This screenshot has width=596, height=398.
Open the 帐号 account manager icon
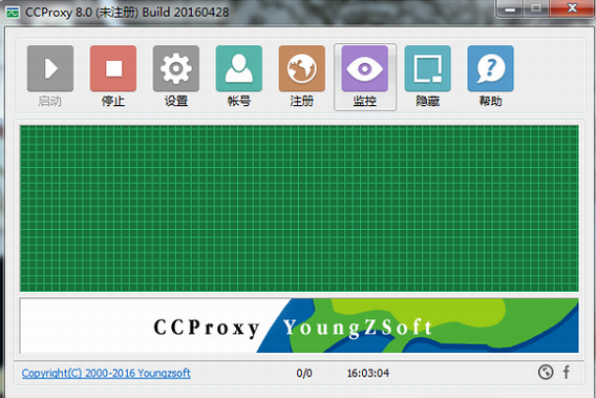click(x=239, y=76)
